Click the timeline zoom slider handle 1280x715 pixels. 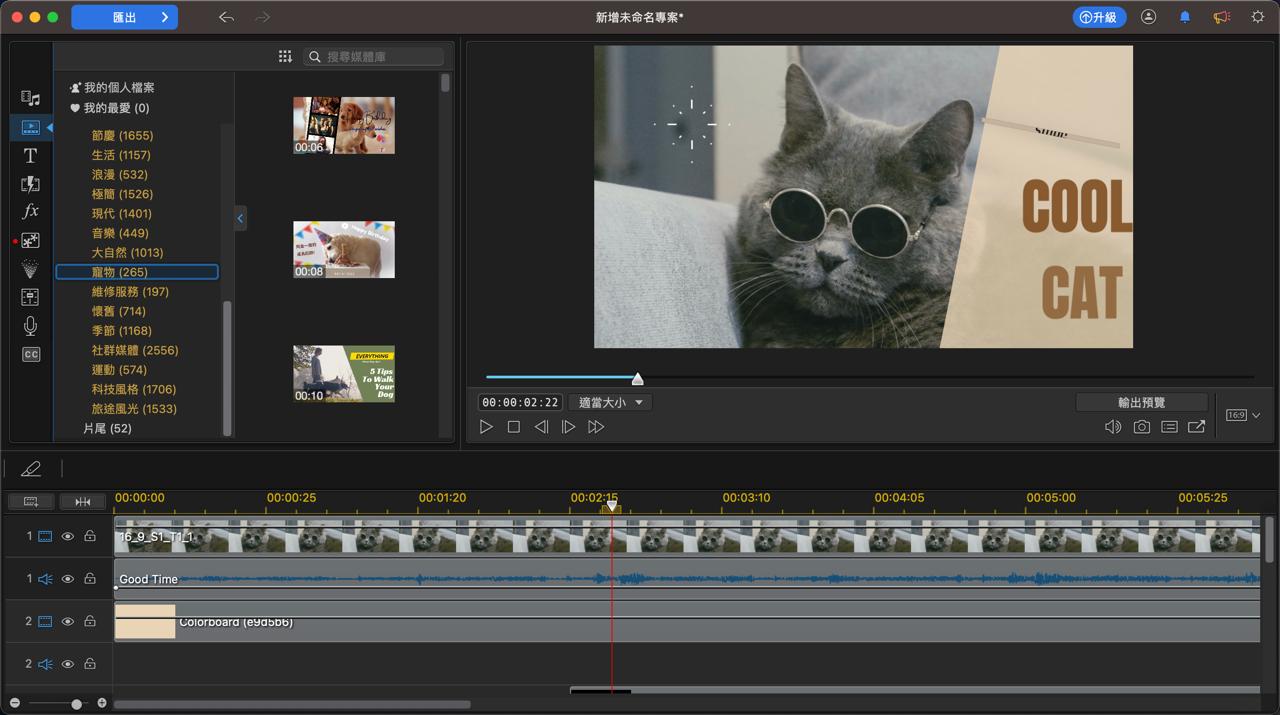(76, 704)
